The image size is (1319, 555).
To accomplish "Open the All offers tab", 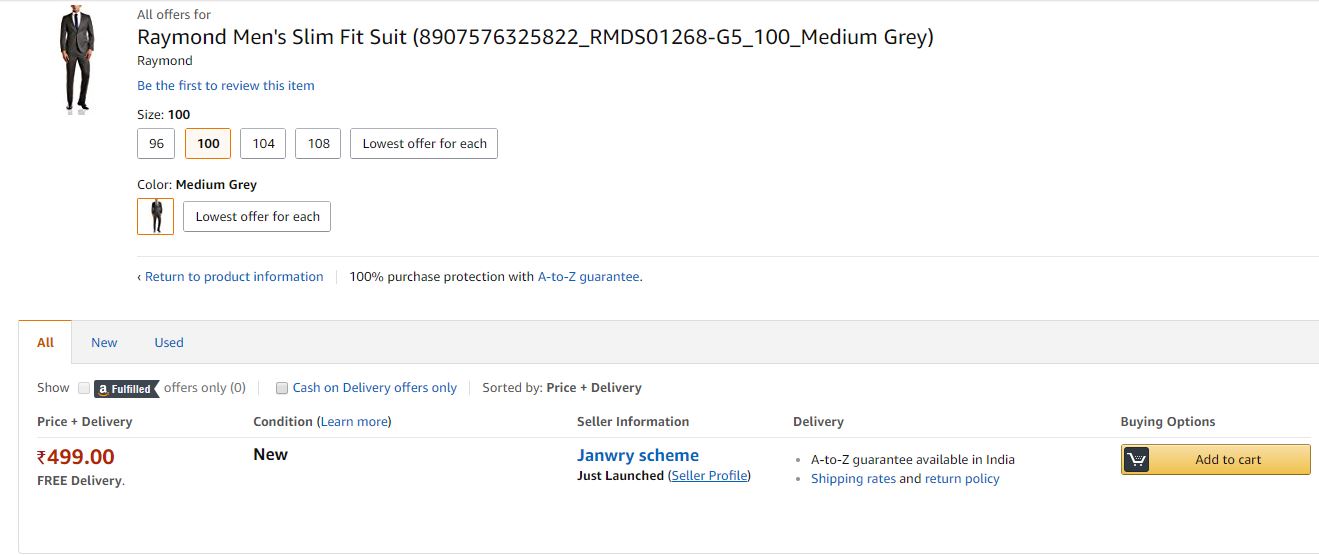I will 45,342.
